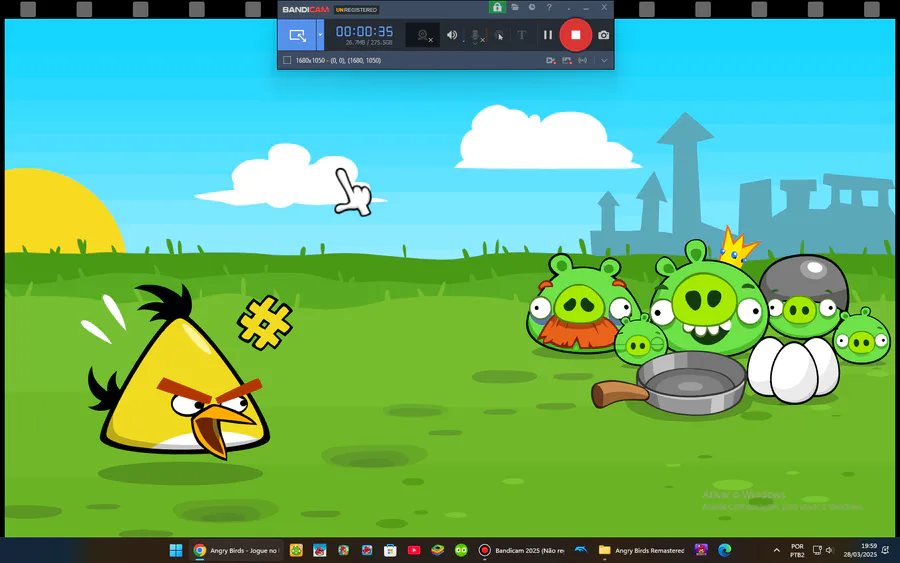Image resolution: width=900 pixels, height=563 pixels.
Task: Close the Bandicam window
Action: pos(604,7)
